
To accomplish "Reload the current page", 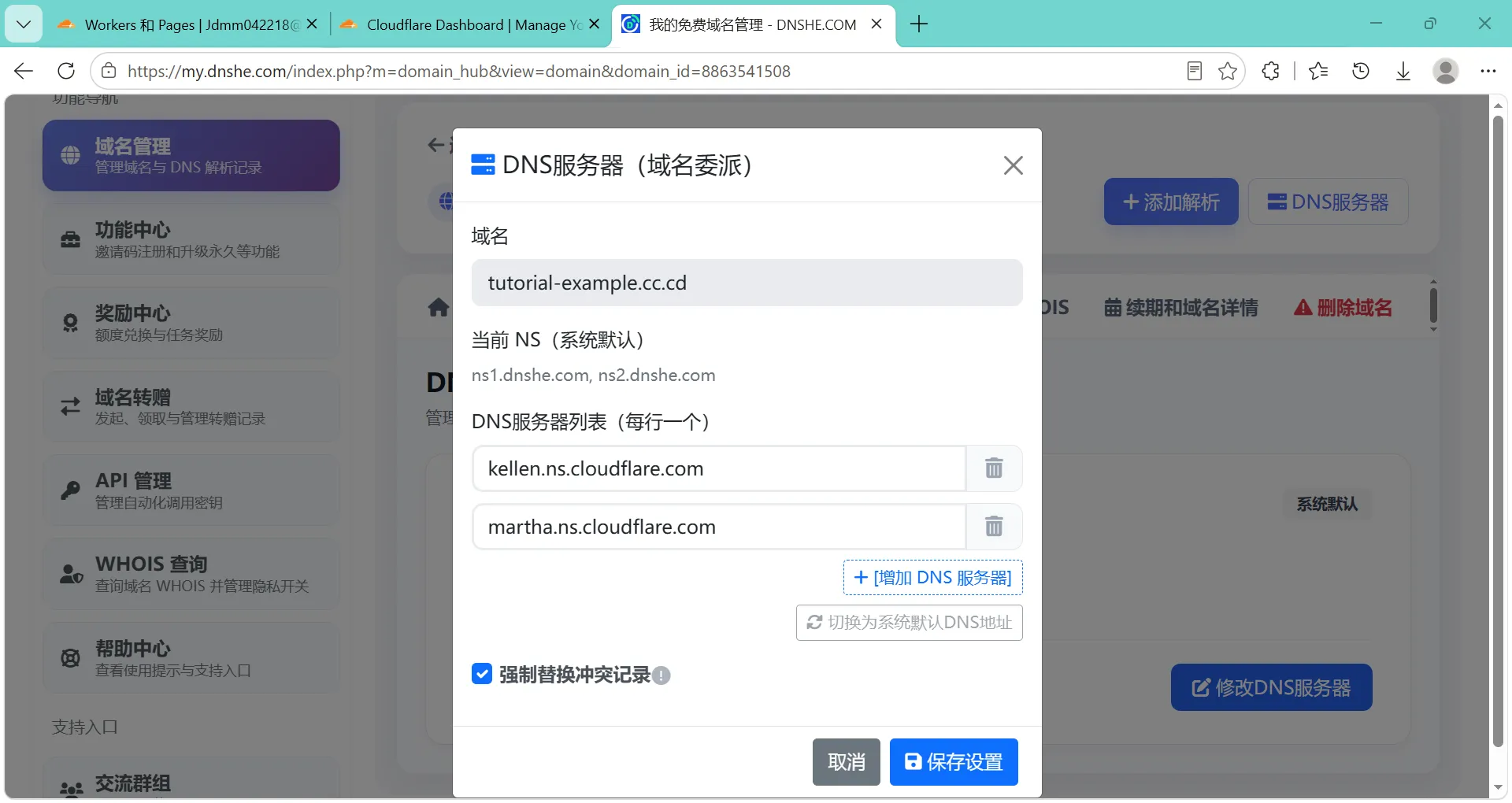I will (66, 71).
